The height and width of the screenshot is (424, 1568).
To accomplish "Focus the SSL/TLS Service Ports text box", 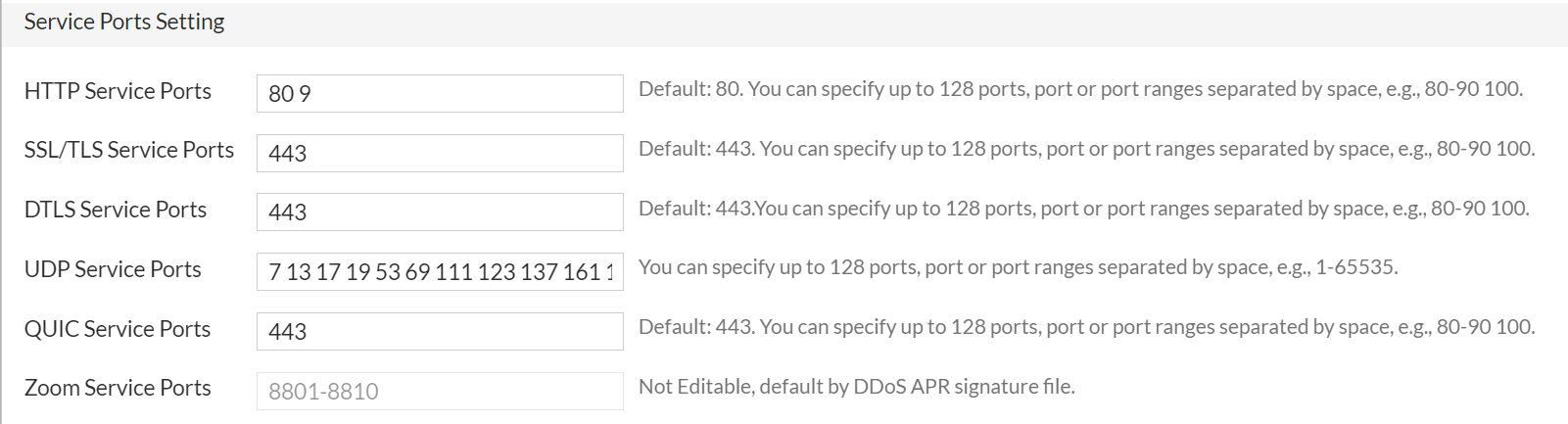I will click(x=439, y=153).
